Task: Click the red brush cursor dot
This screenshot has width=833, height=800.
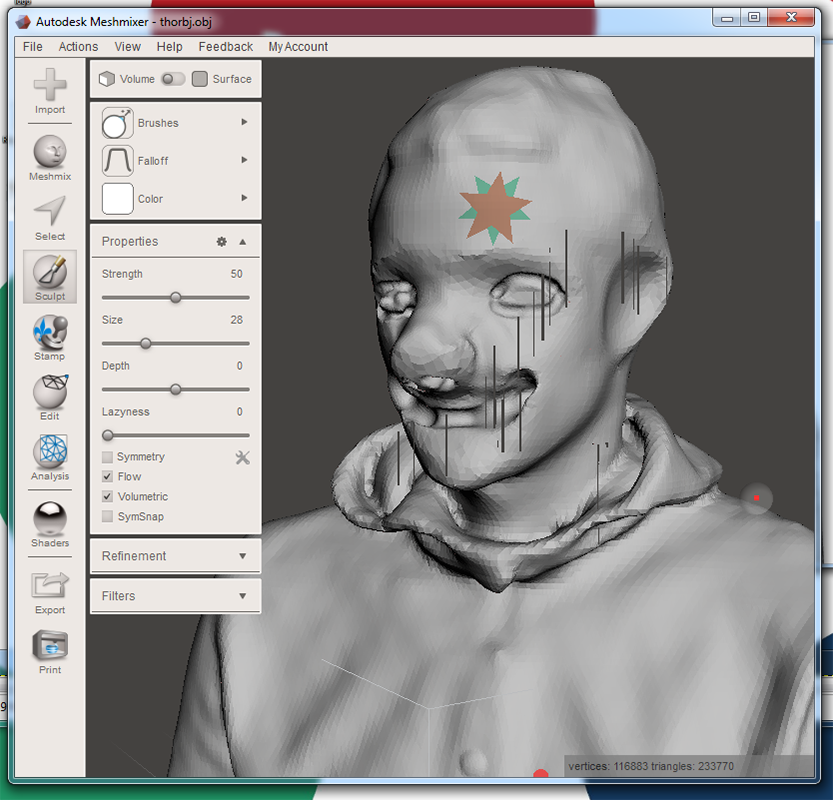Action: [756, 498]
